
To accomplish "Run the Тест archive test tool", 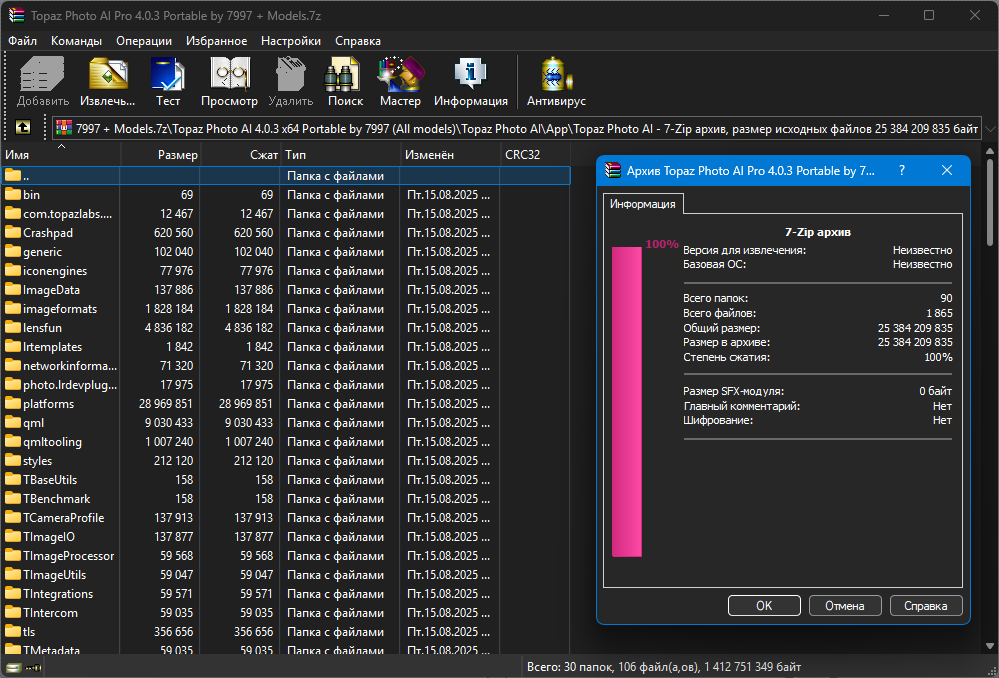I will point(168,74).
